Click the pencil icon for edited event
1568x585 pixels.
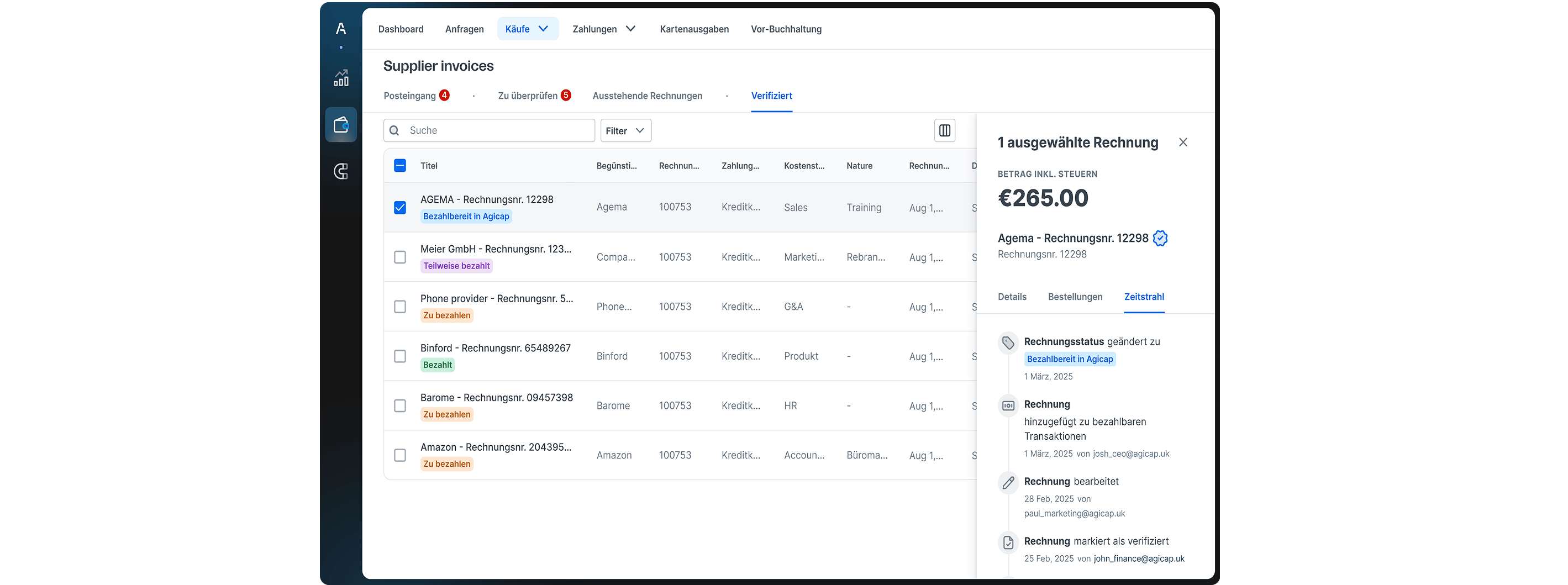point(1008,483)
